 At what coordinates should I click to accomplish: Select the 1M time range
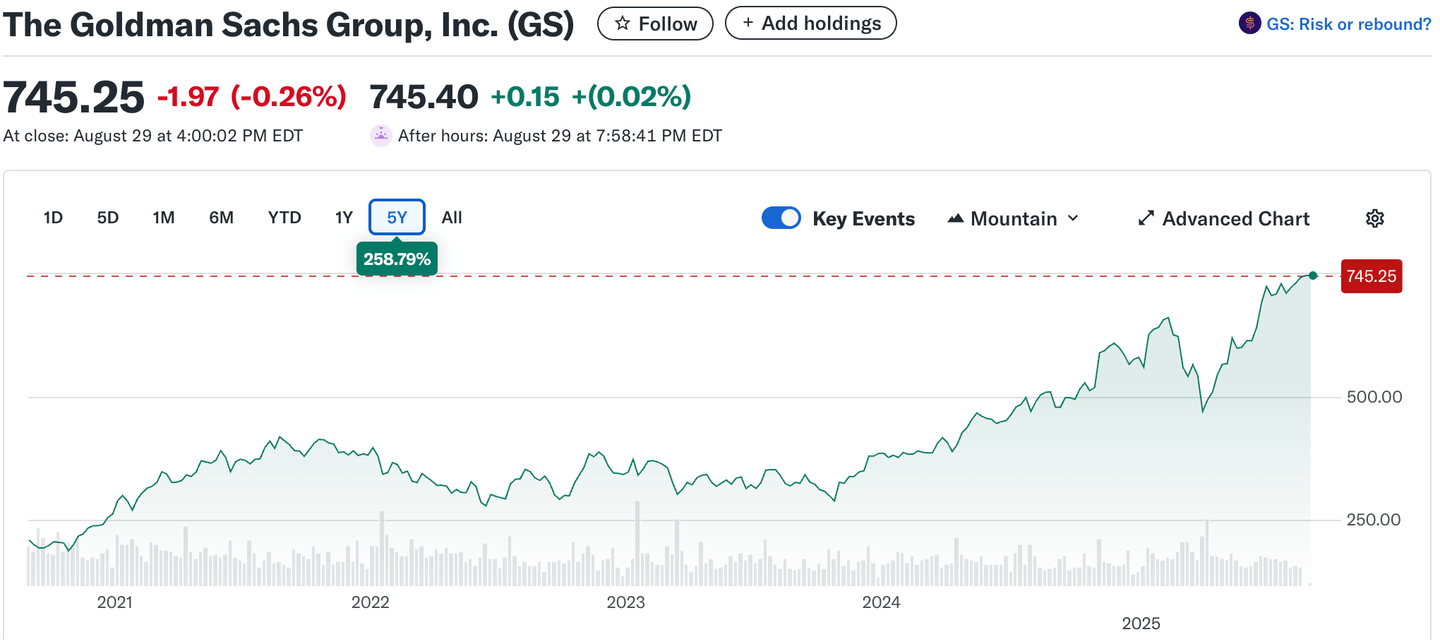pos(164,218)
